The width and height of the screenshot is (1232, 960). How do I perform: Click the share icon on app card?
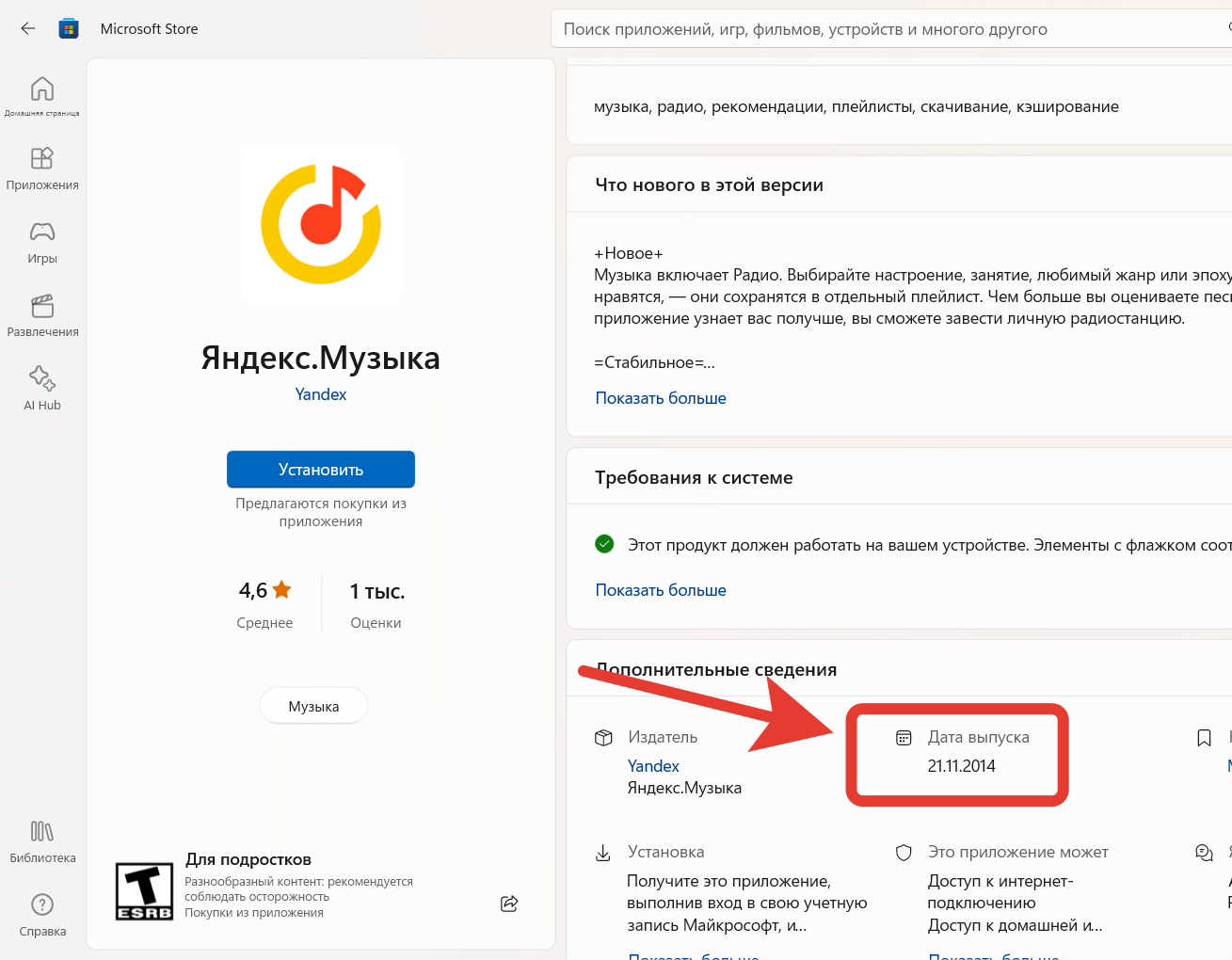pos(509,904)
